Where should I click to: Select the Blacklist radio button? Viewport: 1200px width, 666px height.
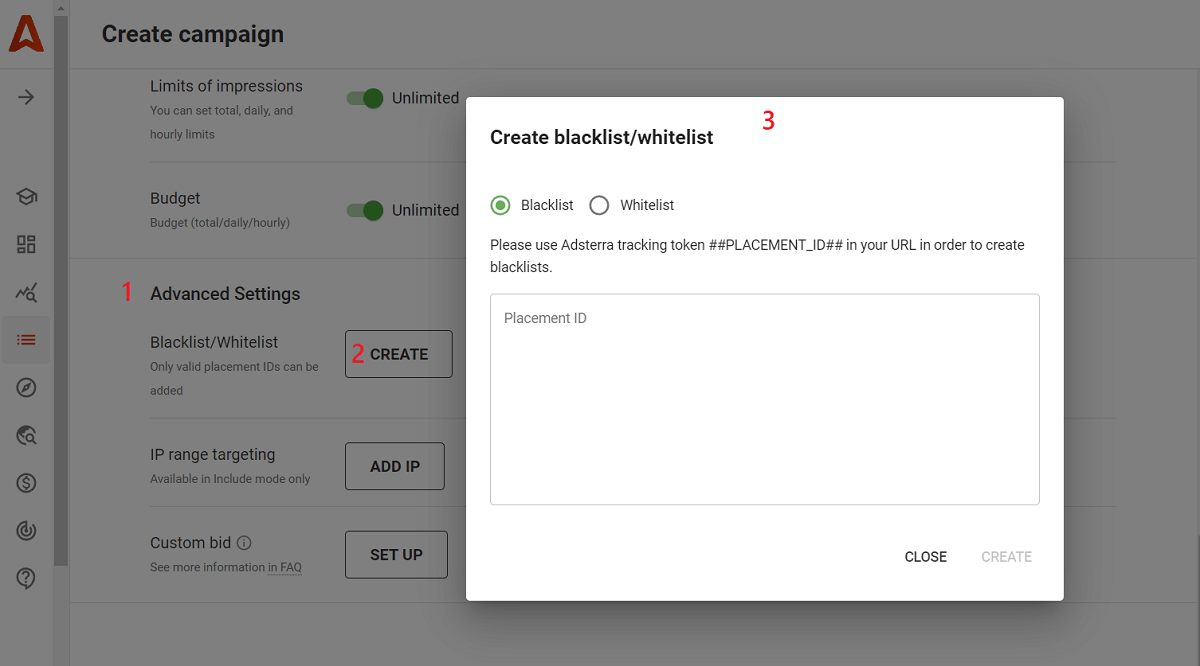[499, 205]
